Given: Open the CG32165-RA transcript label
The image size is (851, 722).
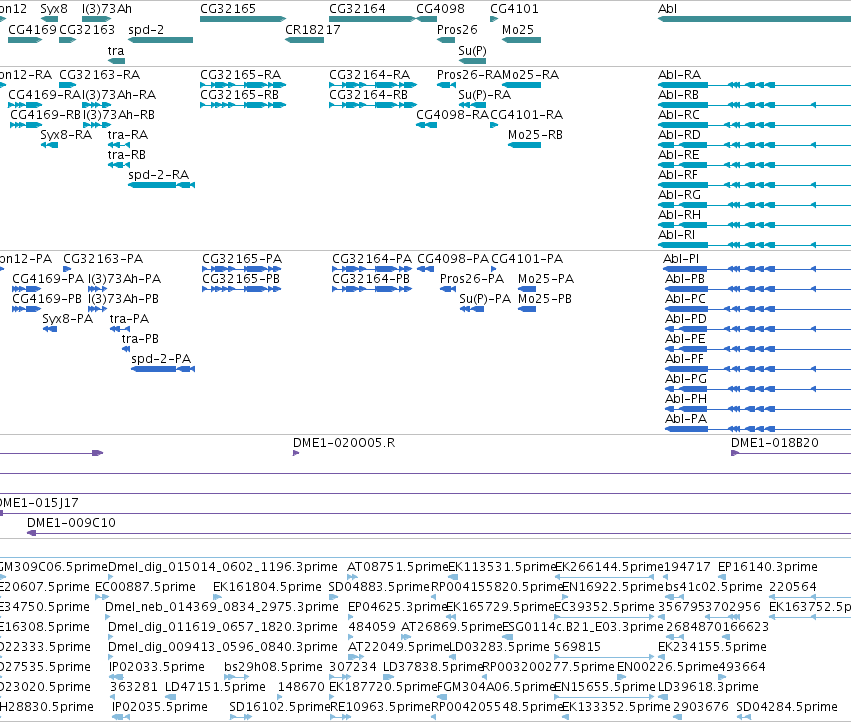Looking at the screenshot, I should tap(240, 74).
